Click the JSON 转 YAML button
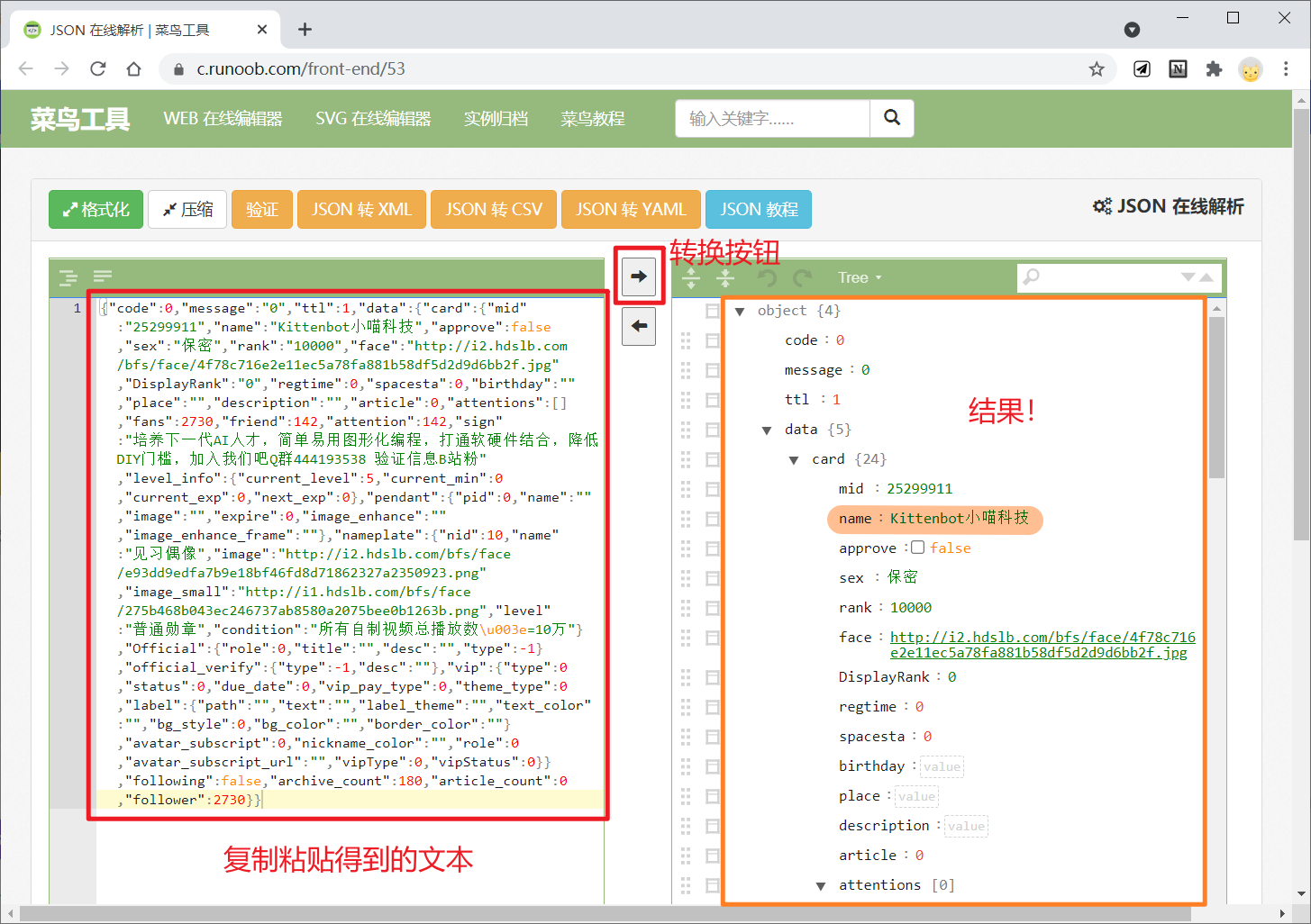The width and height of the screenshot is (1311, 924). (x=631, y=209)
